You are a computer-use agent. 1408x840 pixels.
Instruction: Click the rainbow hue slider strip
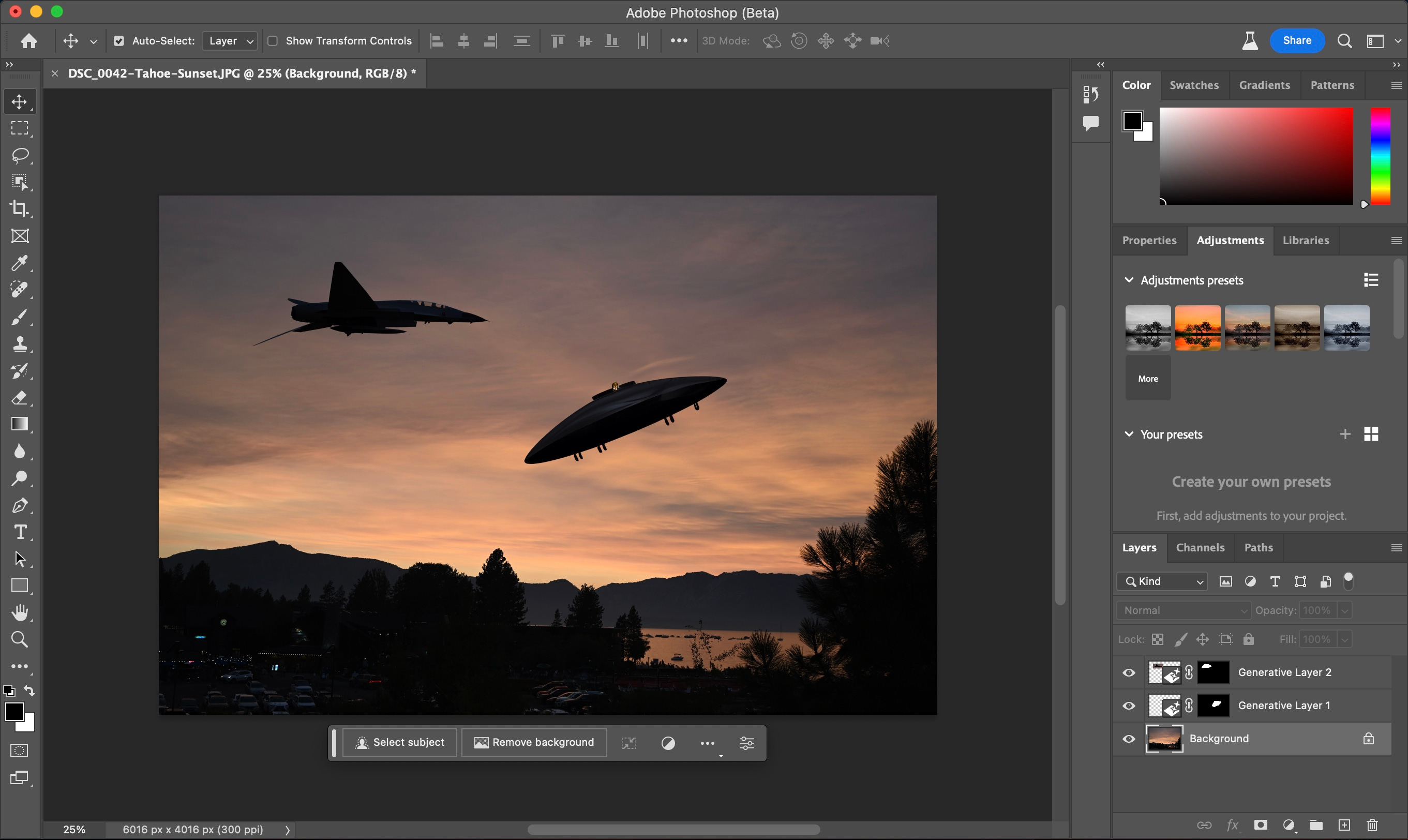tap(1380, 156)
